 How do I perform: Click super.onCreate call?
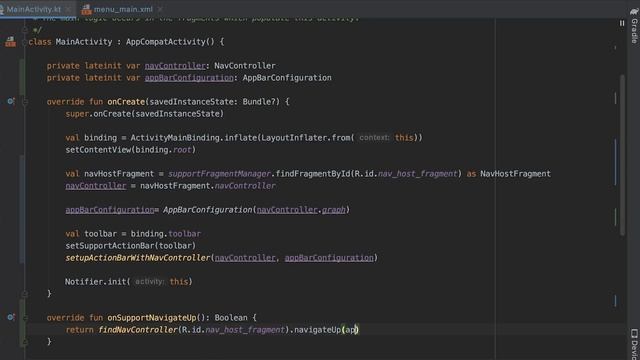98,114
